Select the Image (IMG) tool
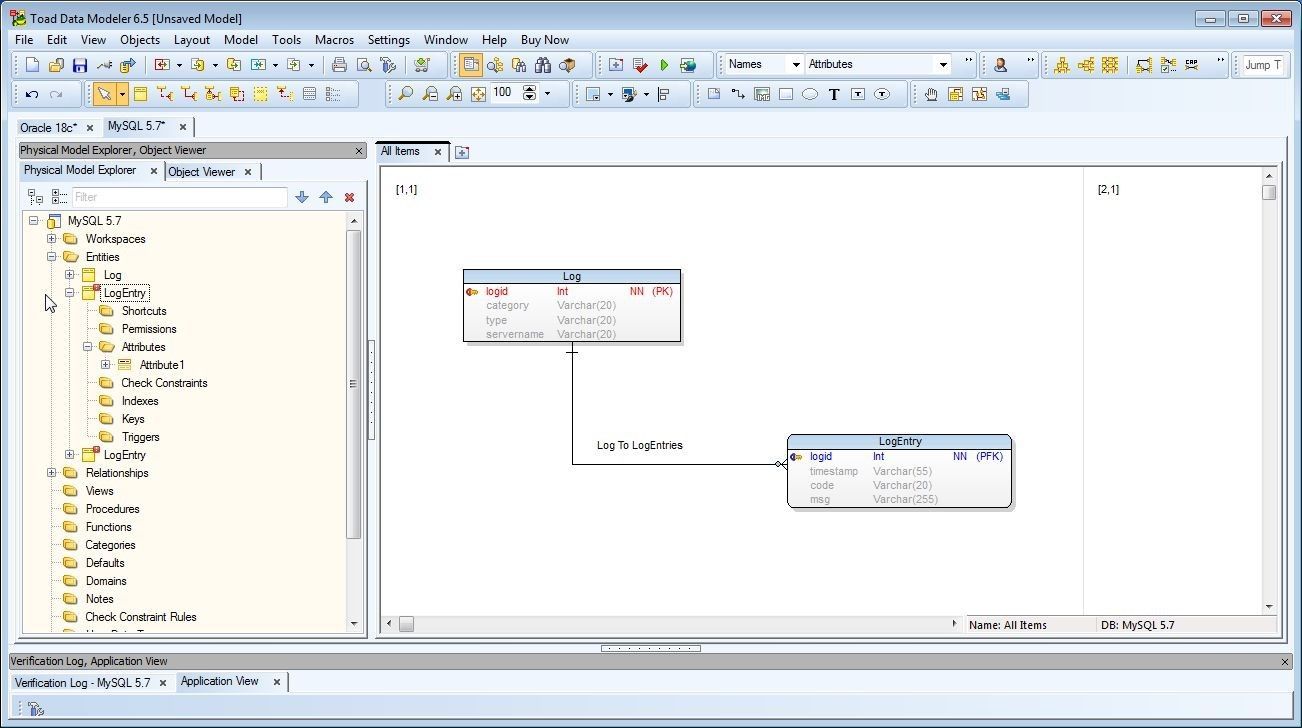The image size is (1302, 728). click(x=762, y=94)
